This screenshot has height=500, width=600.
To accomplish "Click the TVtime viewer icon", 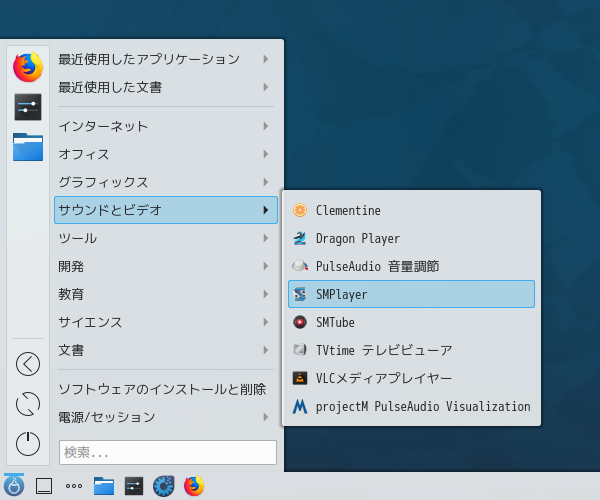I will pyautogui.click(x=300, y=350).
